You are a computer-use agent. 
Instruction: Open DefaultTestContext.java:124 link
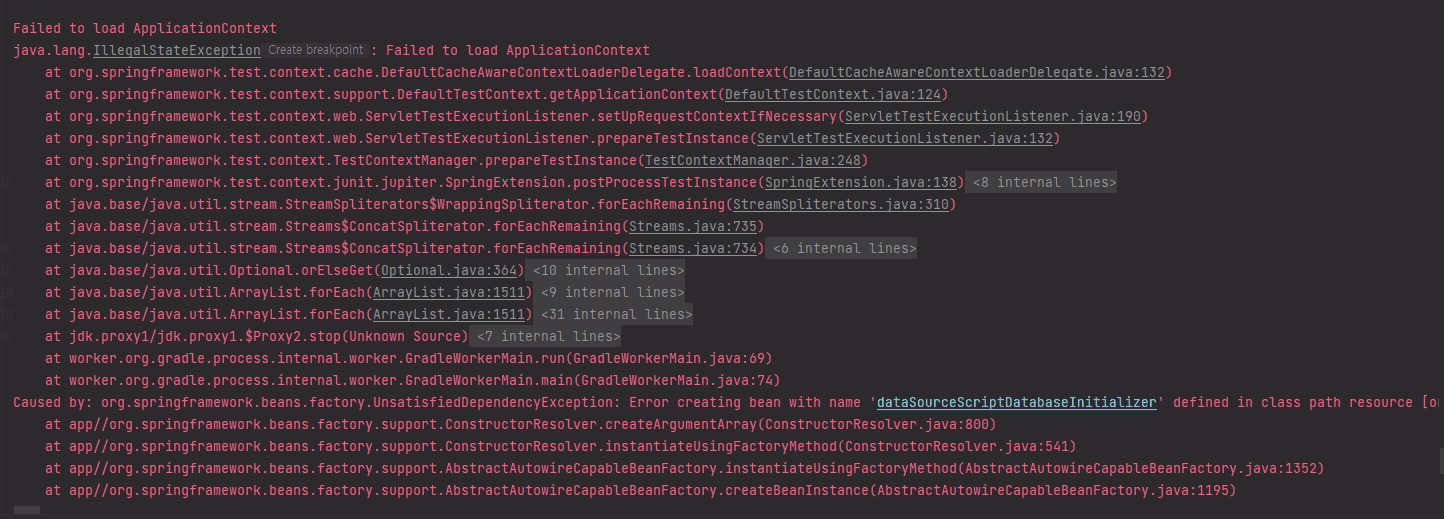[833, 94]
